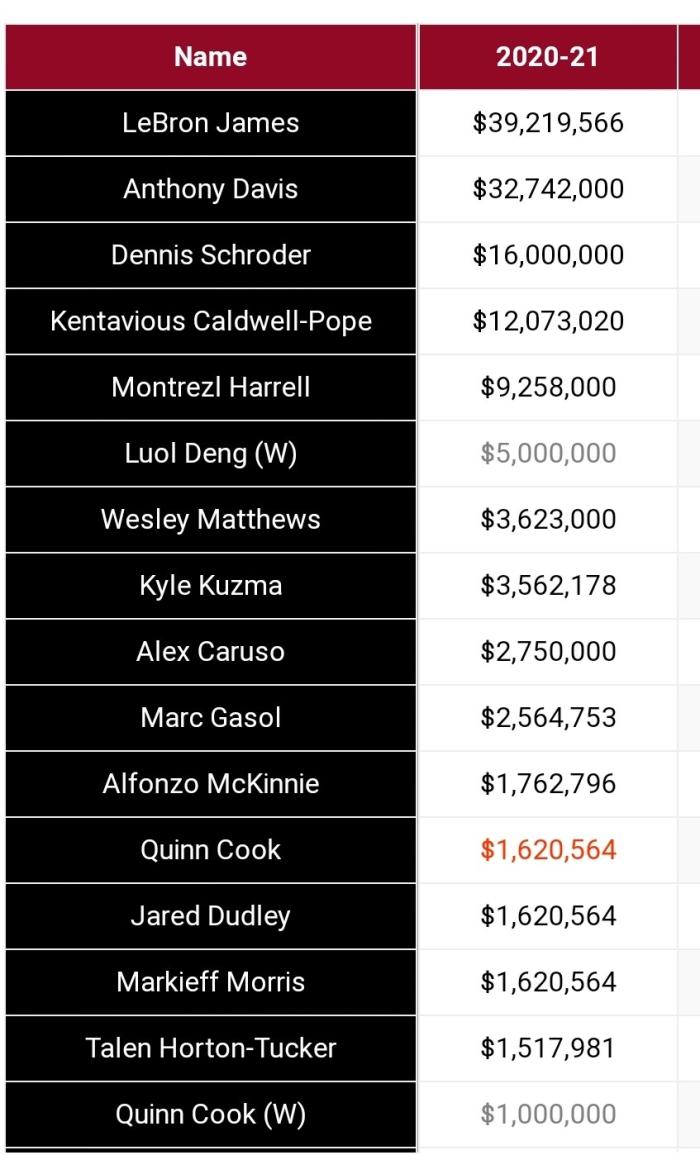This screenshot has height=1155, width=700.
Task: Open Anthony Davis player link
Action: pyautogui.click(x=211, y=189)
